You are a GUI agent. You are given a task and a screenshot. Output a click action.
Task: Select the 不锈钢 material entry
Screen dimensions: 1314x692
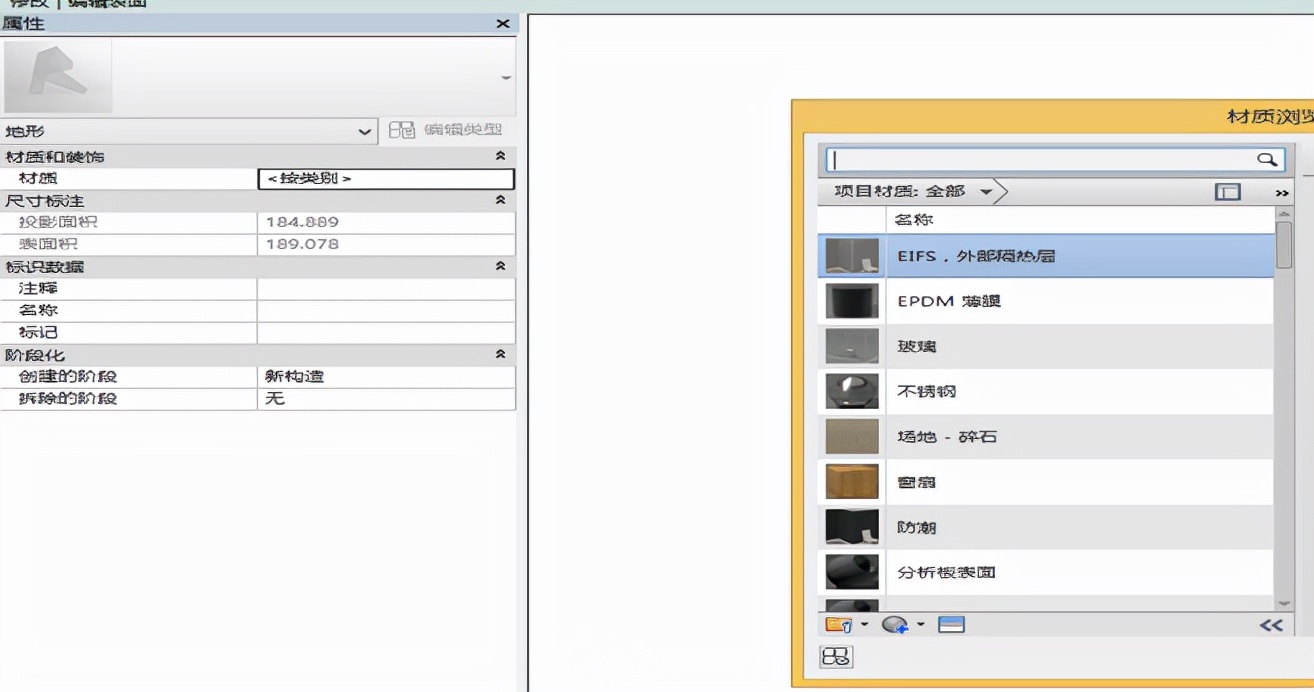[x=1000, y=391]
